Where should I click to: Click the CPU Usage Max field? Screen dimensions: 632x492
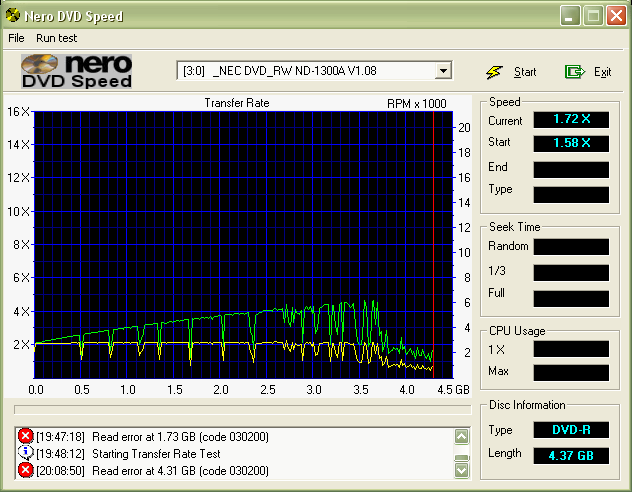point(571,373)
